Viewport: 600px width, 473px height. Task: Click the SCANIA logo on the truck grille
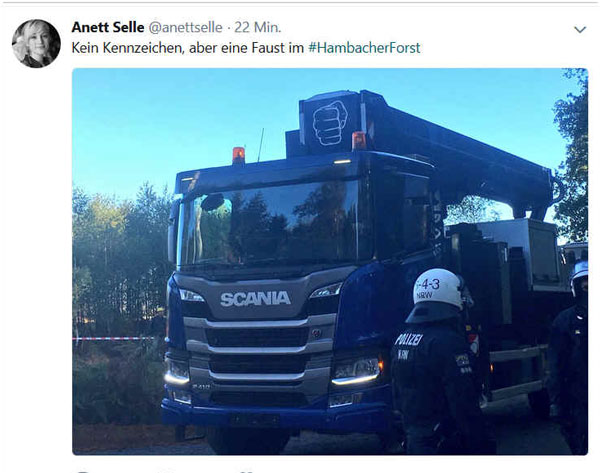255,299
